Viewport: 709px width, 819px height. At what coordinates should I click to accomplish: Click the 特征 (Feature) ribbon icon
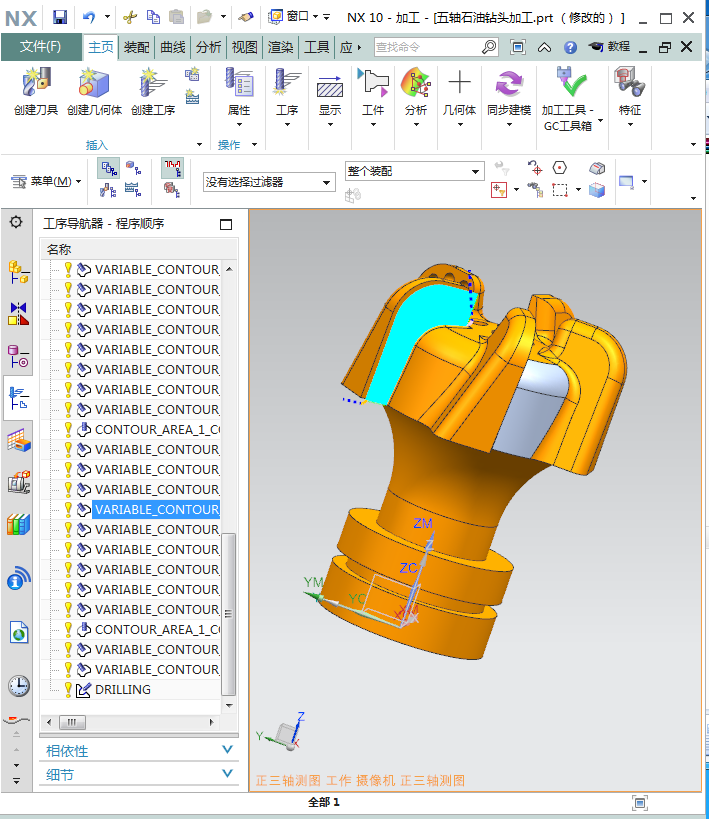click(x=629, y=85)
